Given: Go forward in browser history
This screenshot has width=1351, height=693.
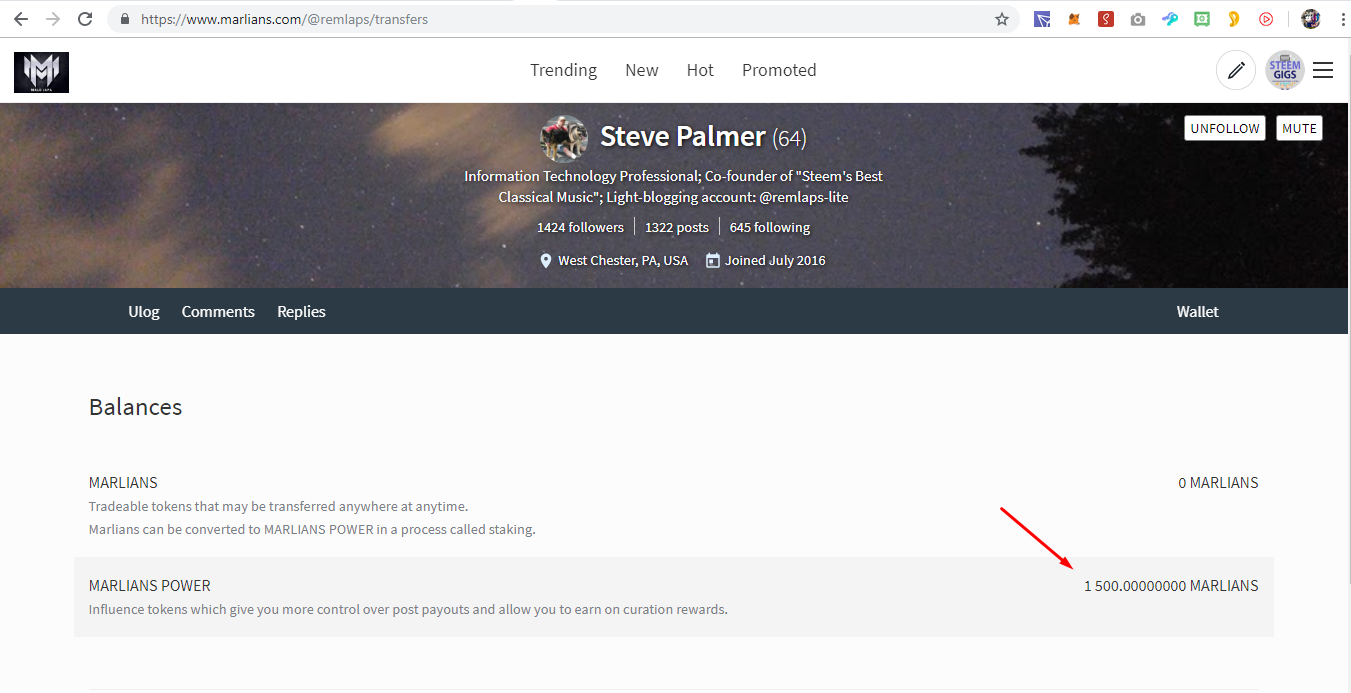Looking at the screenshot, I should point(53,19).
